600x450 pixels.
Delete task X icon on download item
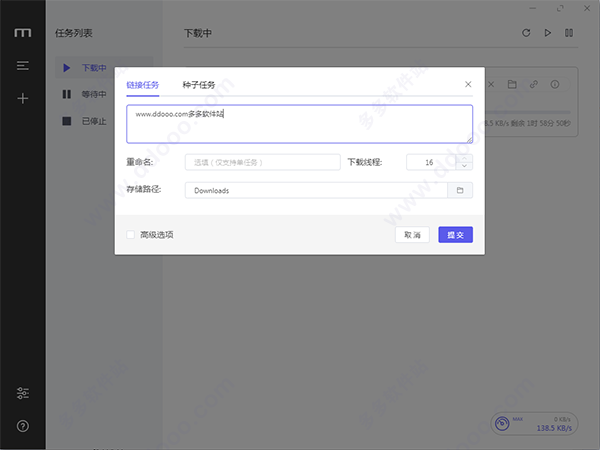(x=491, y=84)
